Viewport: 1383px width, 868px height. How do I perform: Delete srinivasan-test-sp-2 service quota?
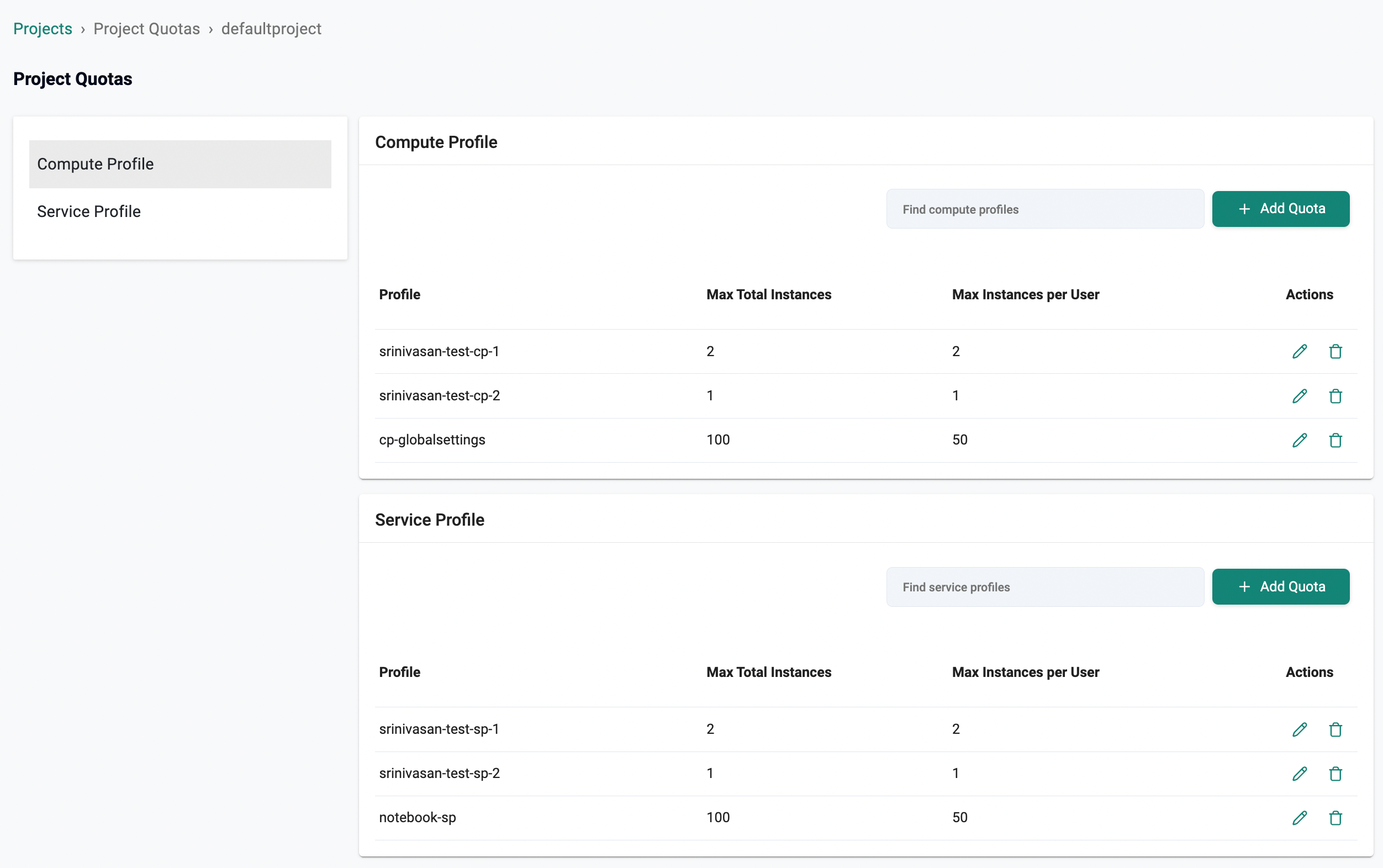click(1336, 773)
